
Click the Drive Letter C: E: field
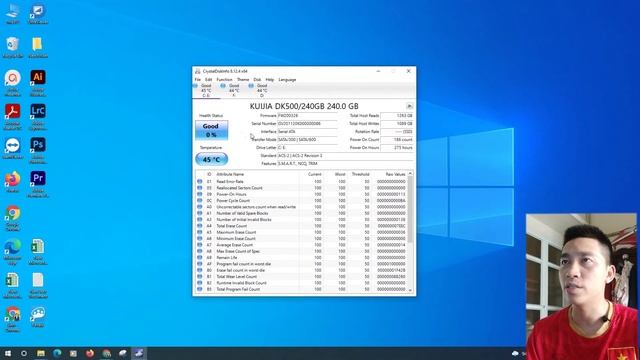click(x=307, y=147)
